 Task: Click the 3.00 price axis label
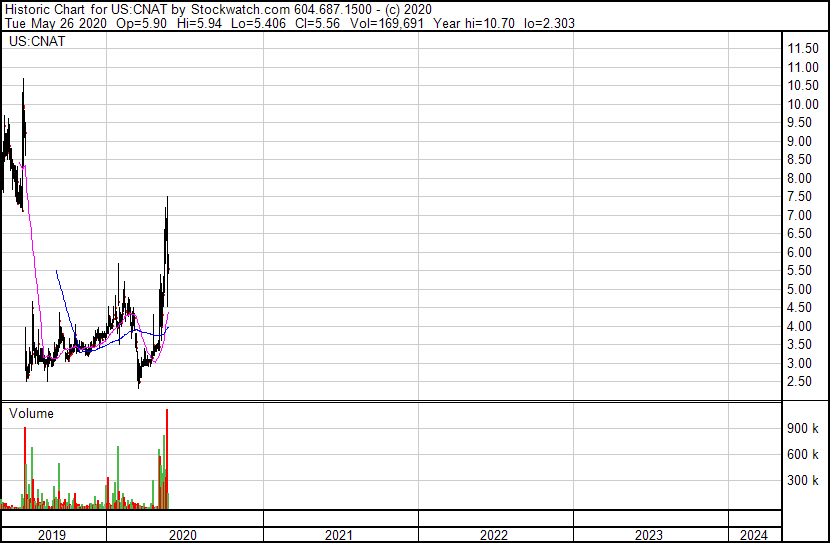click(x=799, y=364)
